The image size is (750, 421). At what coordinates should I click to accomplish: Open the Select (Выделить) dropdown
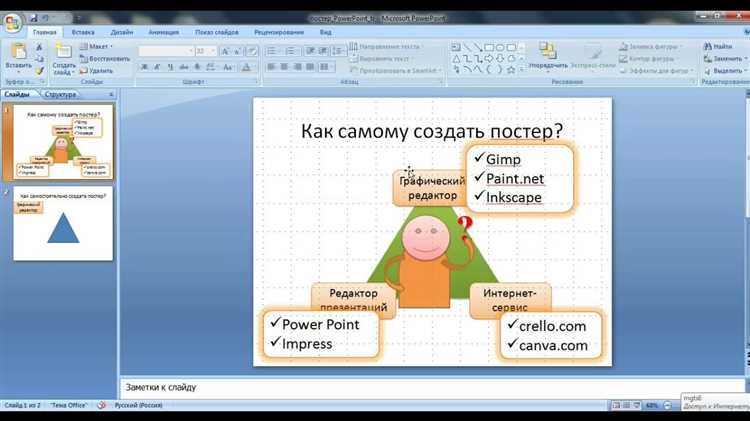coord(726,71)
